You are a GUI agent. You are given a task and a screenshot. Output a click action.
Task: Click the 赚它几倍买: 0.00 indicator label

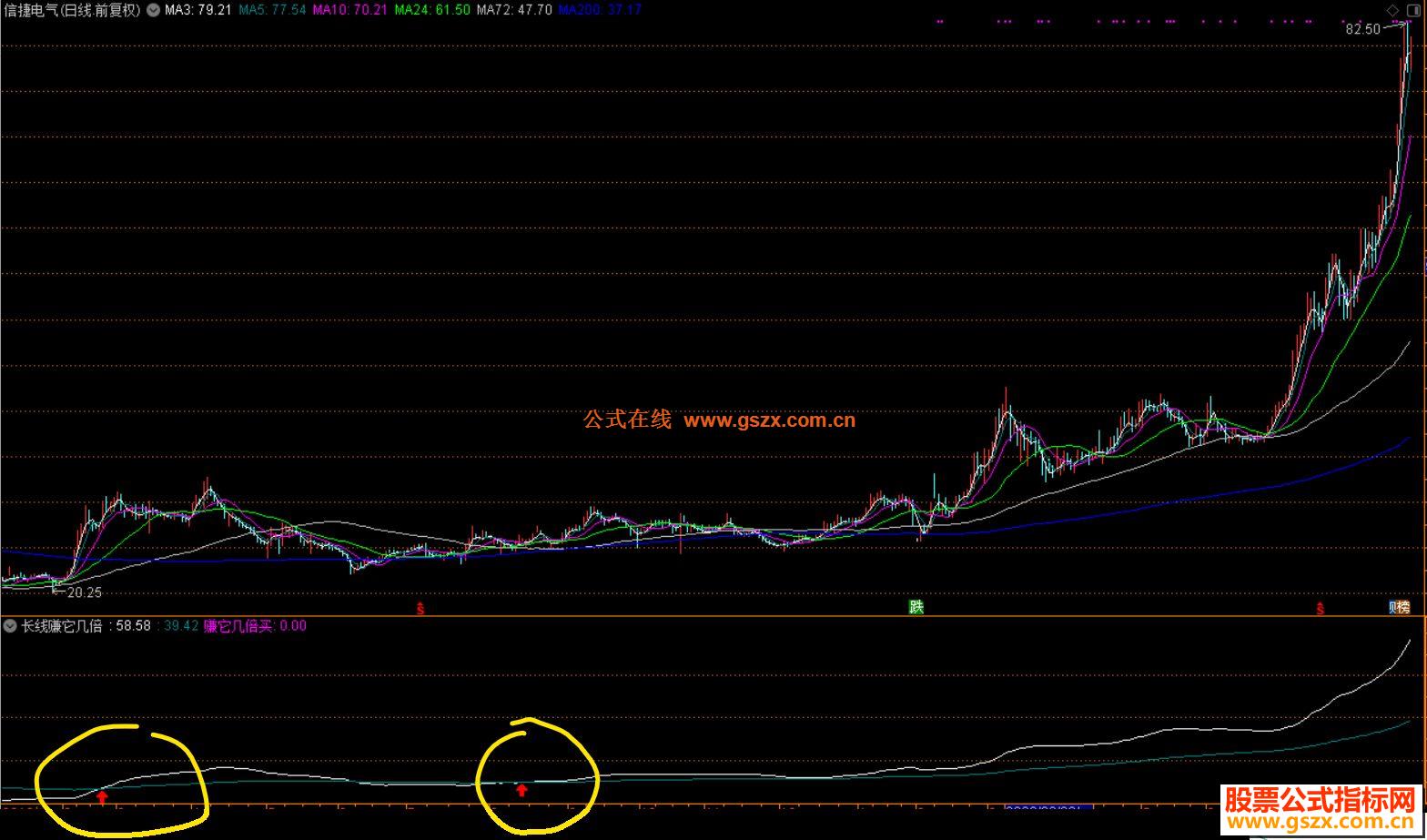(x=255, y=625)
